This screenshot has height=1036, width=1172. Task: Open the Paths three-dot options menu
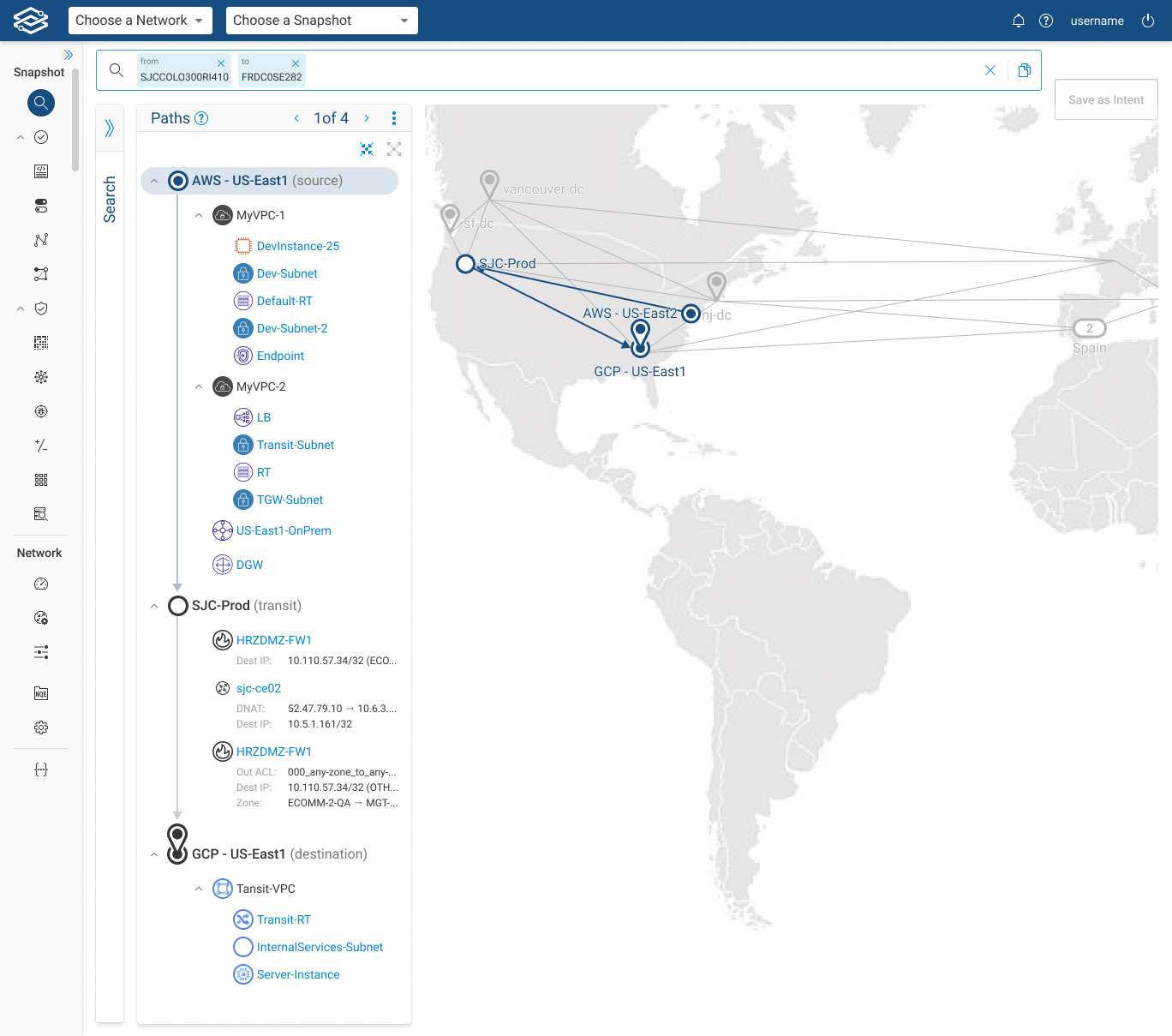click(394, 118)
